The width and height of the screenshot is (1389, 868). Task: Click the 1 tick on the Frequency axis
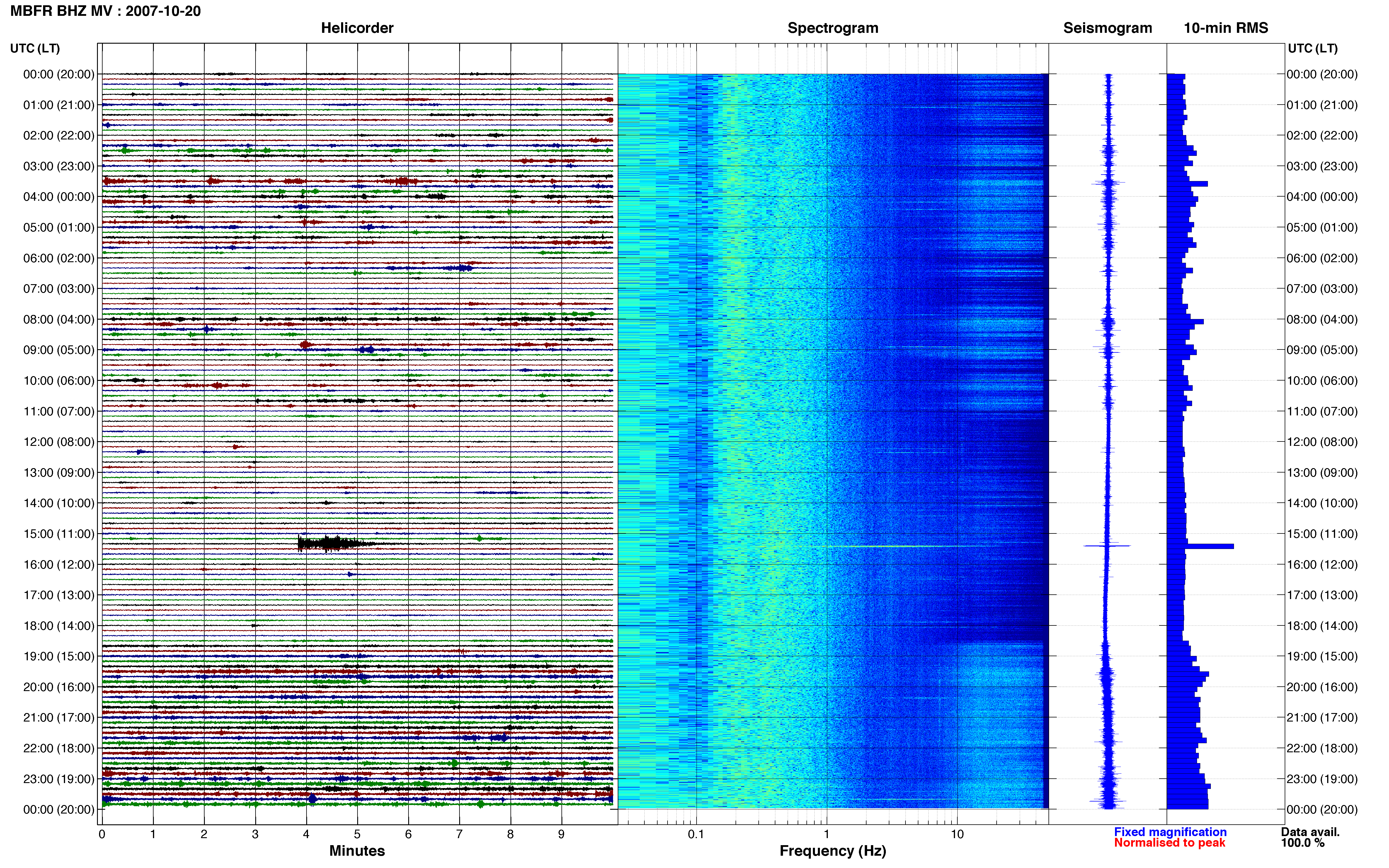tap(826, 834)
